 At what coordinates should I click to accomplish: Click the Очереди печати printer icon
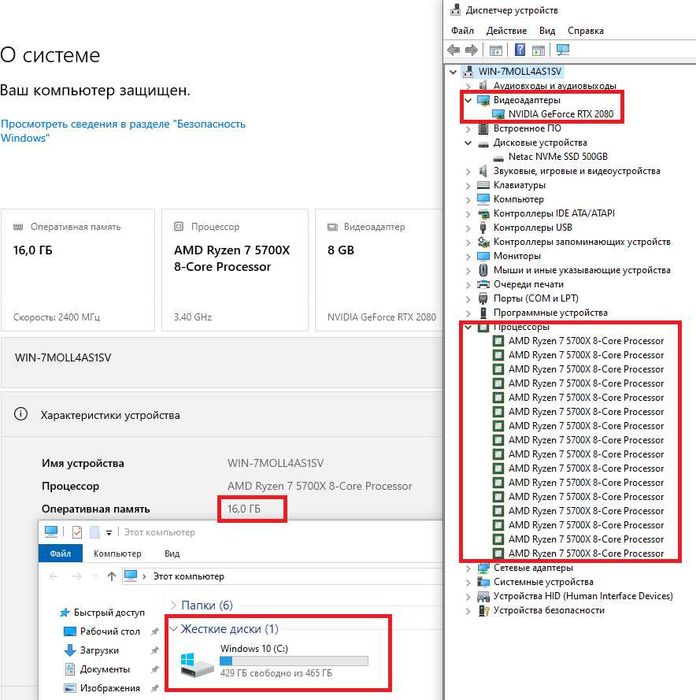[483, 284]
